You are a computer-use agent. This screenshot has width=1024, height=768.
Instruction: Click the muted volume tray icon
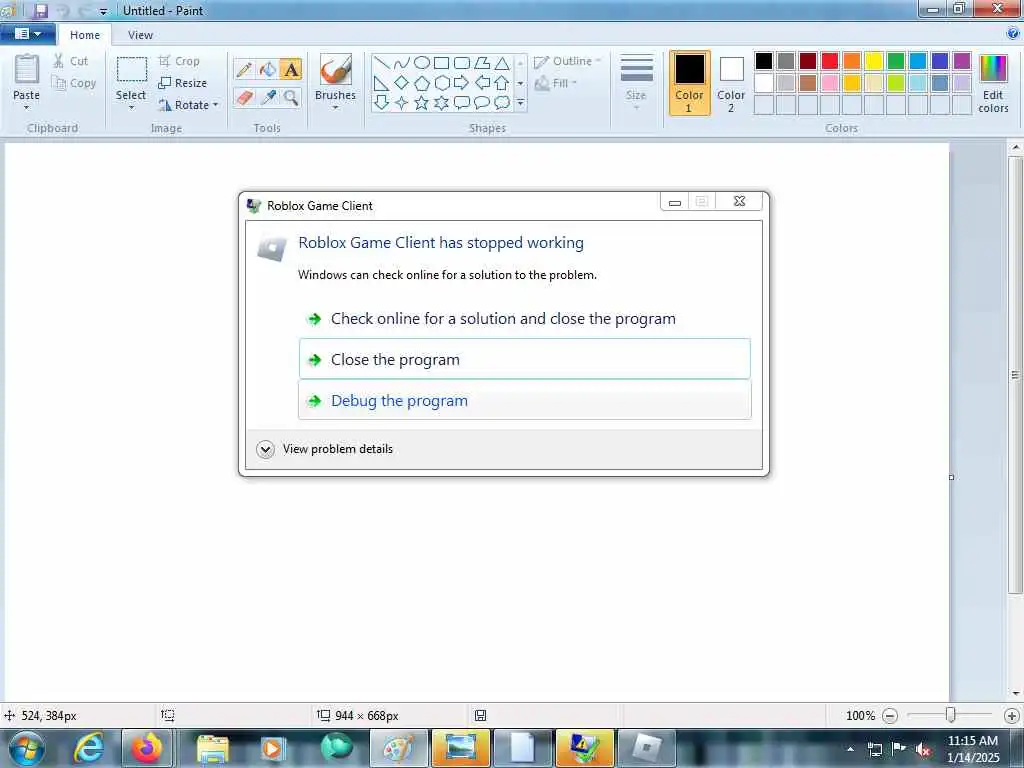tap(923, 749)
